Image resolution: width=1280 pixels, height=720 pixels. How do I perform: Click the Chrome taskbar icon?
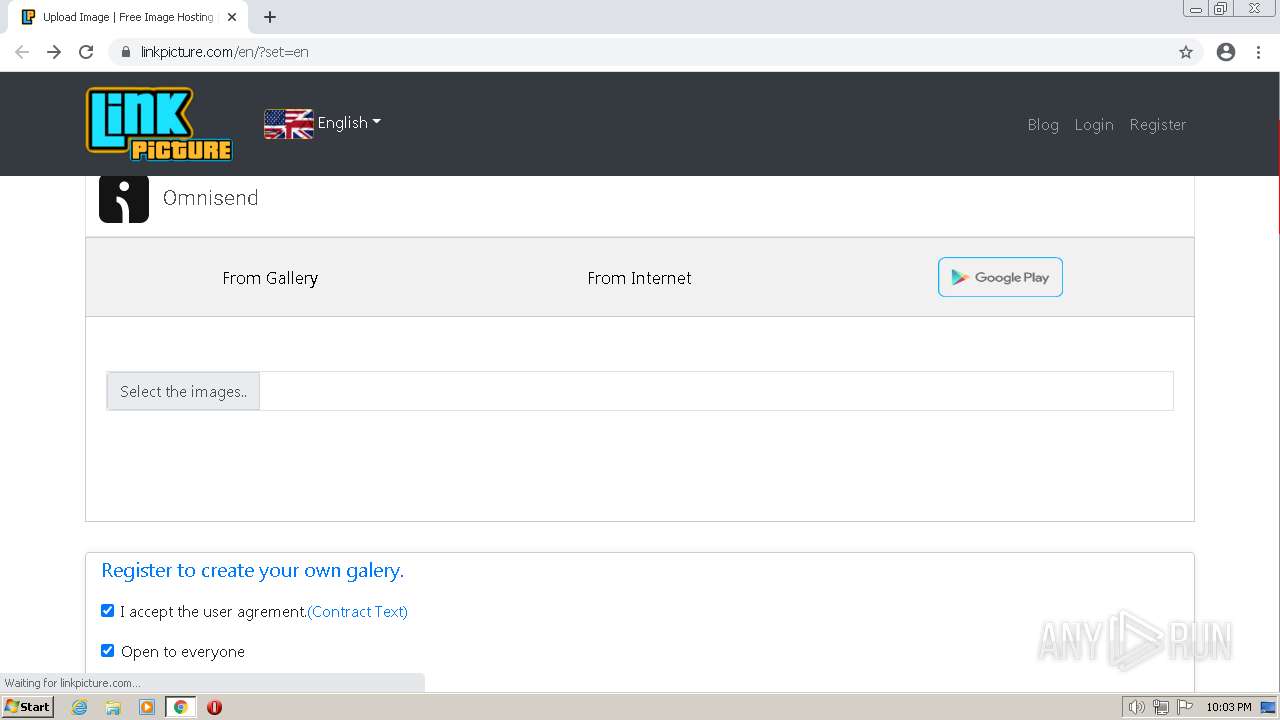point(181,707)
